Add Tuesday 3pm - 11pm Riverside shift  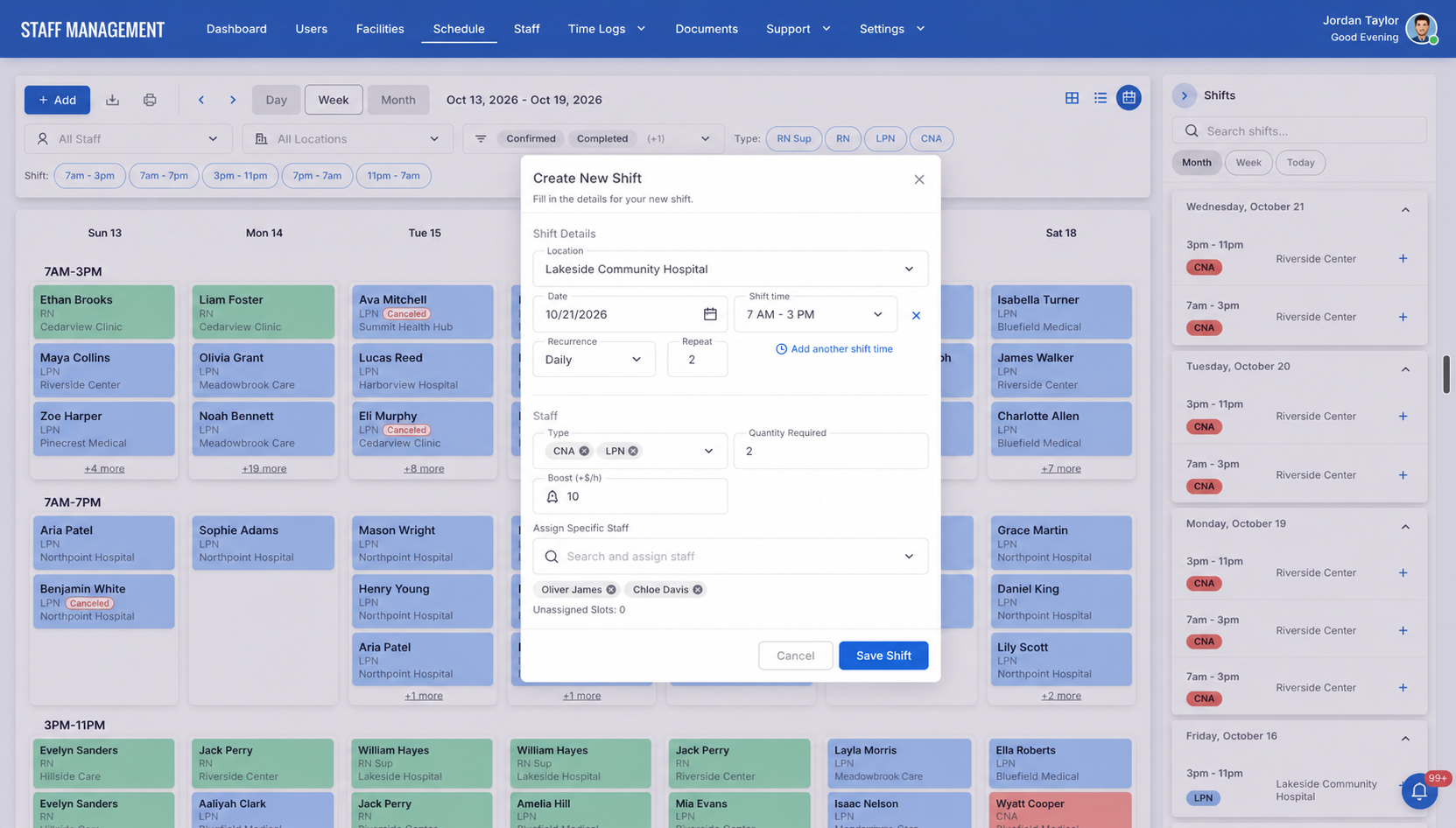1403,417
